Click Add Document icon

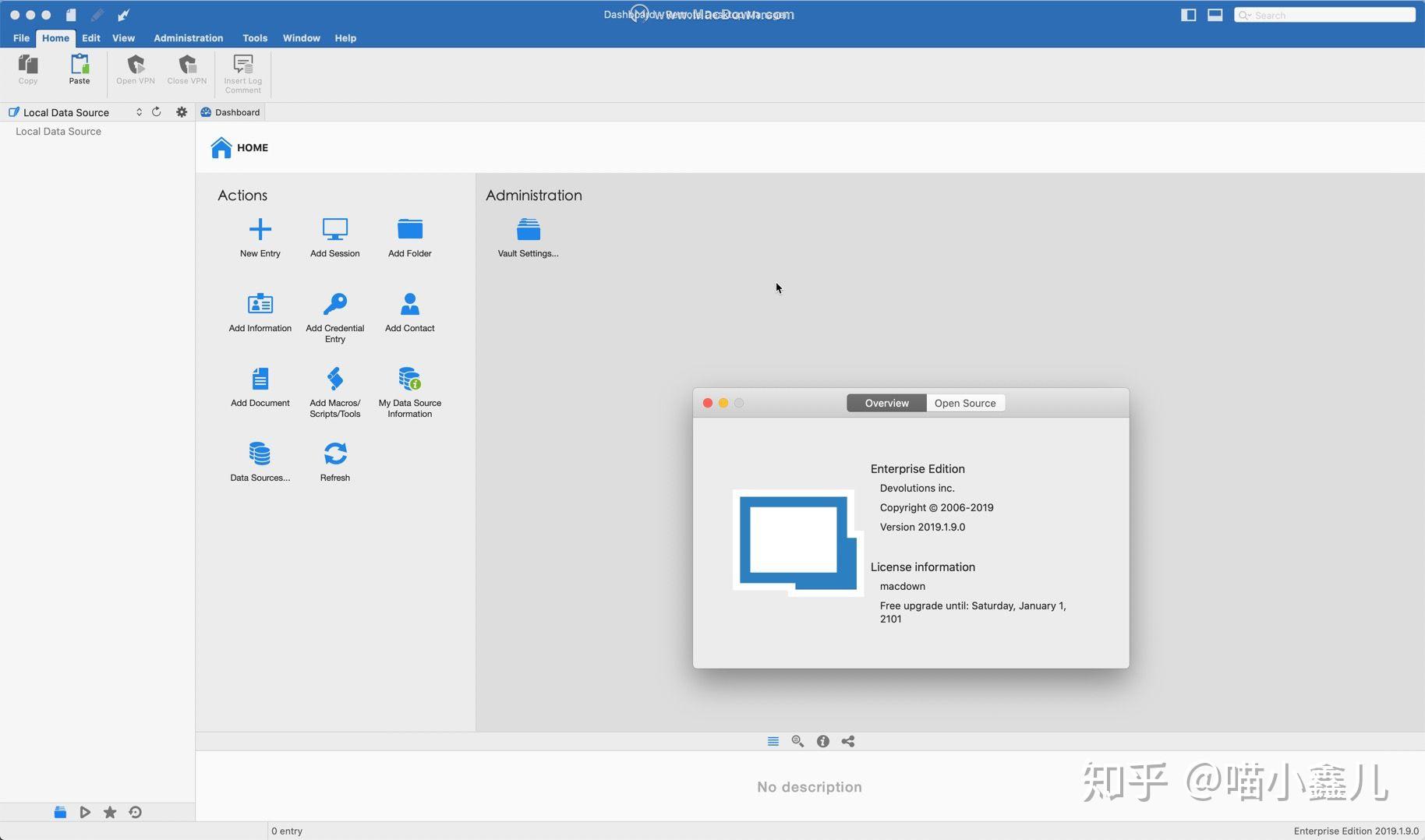tap(260, 379)
